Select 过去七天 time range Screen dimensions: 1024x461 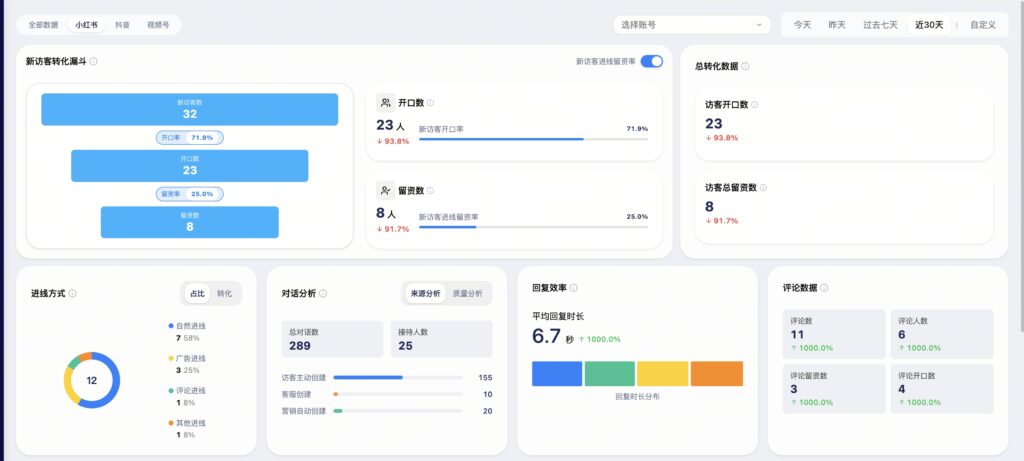tap(880, 25)
